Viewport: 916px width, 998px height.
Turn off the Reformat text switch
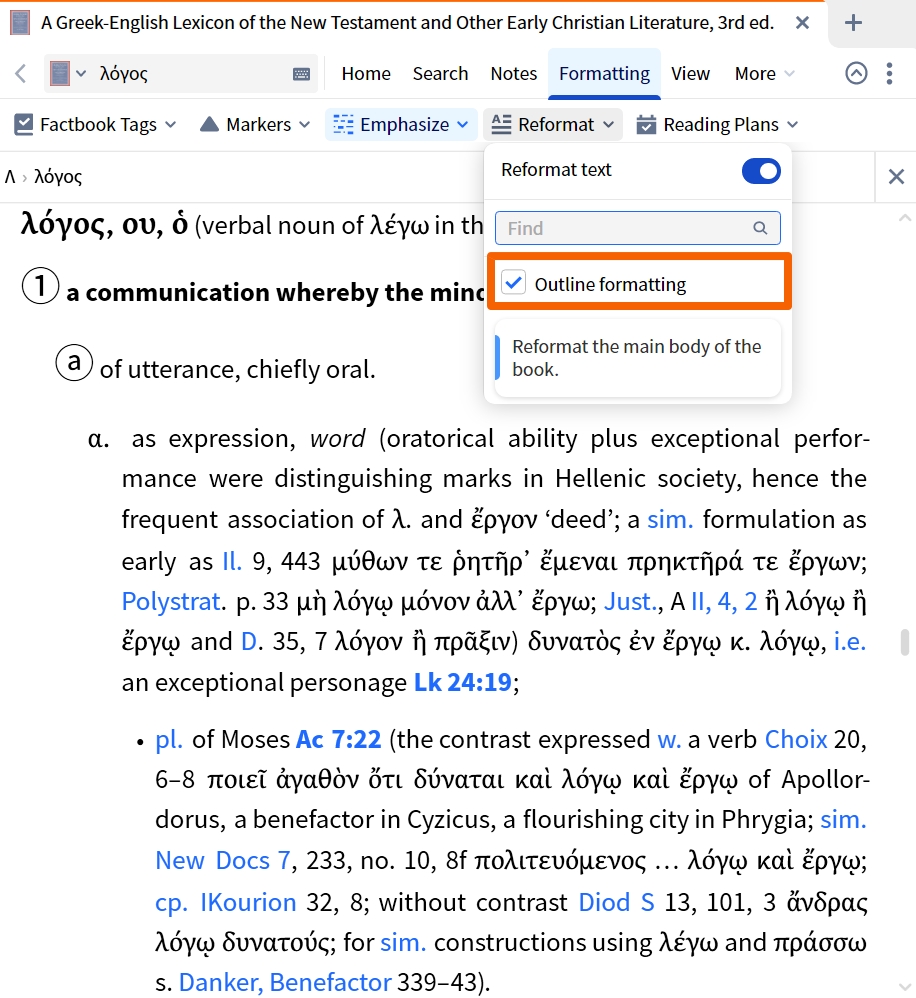tap(761, 171)
